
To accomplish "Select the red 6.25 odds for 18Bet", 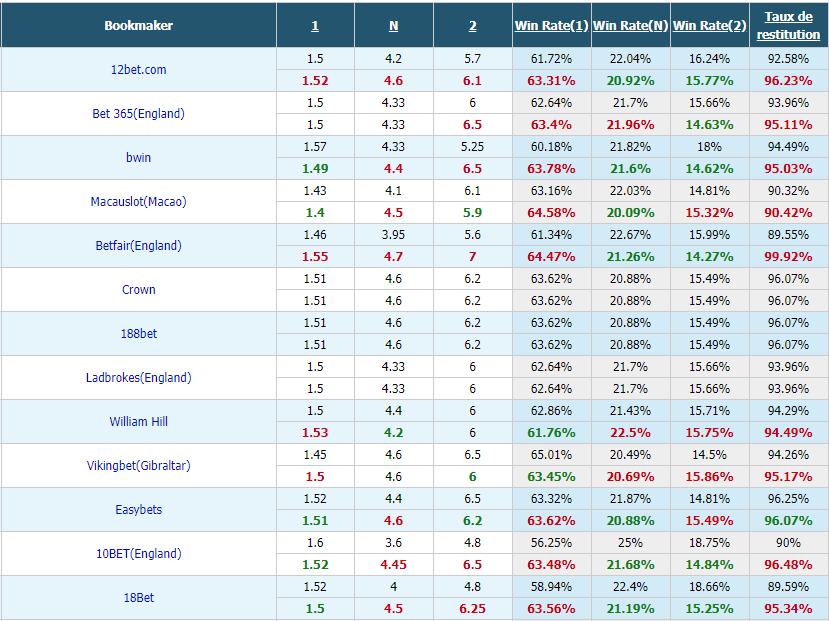I will pyautogui.click(x=473, y=609).
